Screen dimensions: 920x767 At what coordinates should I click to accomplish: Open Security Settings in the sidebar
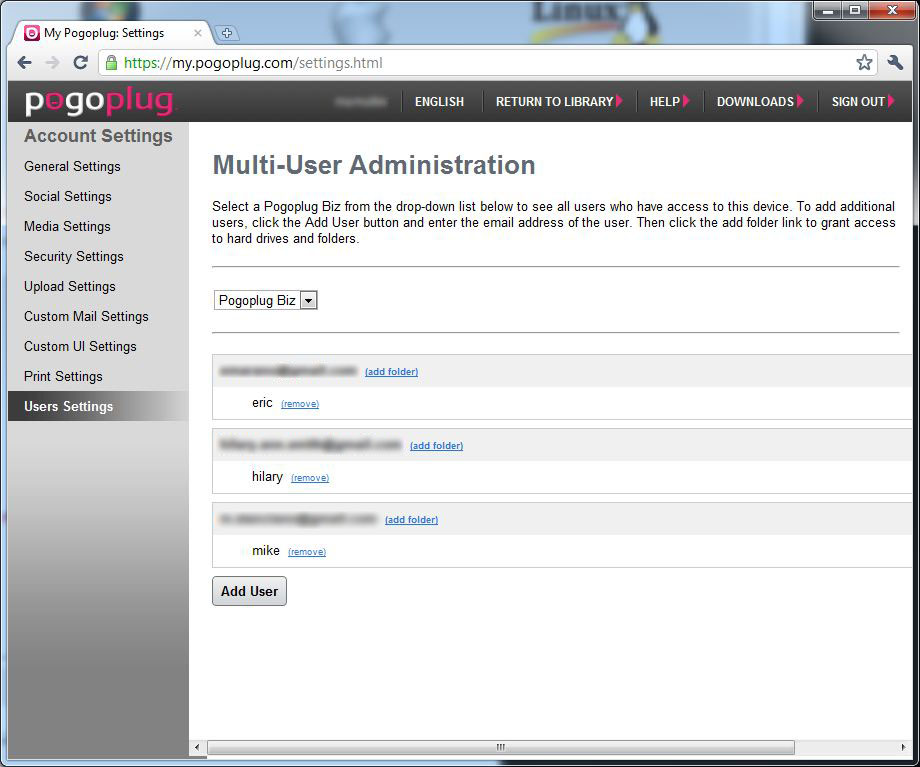click(x=73, y=256)
